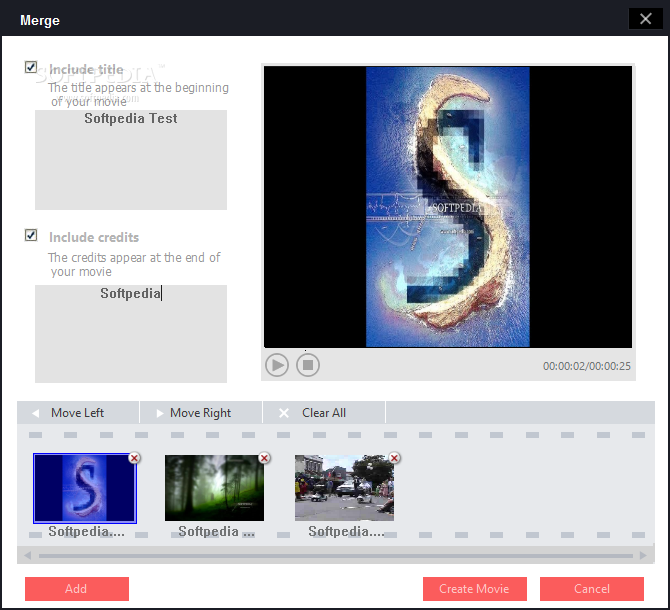Uncheck the Include title checkbox

(x=31, y=67)
